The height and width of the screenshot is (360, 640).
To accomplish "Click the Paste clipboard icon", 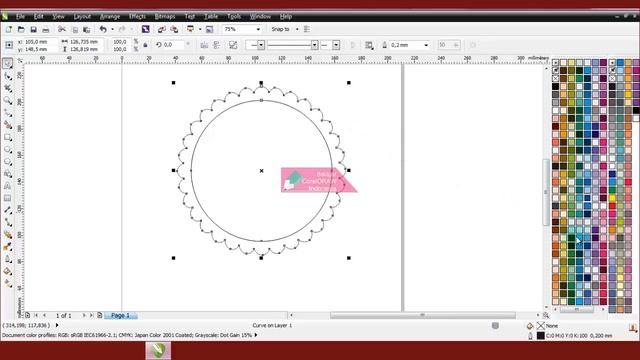I will point(87,29).
